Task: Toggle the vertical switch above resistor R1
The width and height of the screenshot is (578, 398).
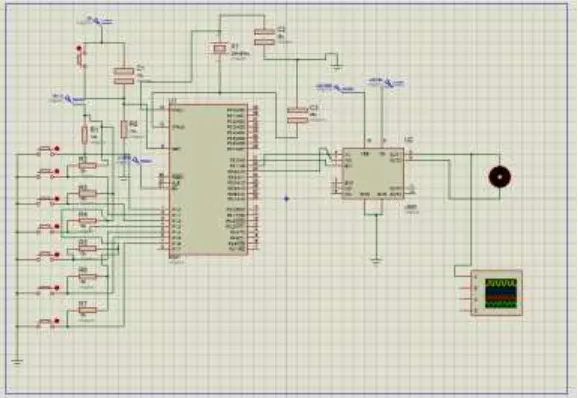Action: 80,57
